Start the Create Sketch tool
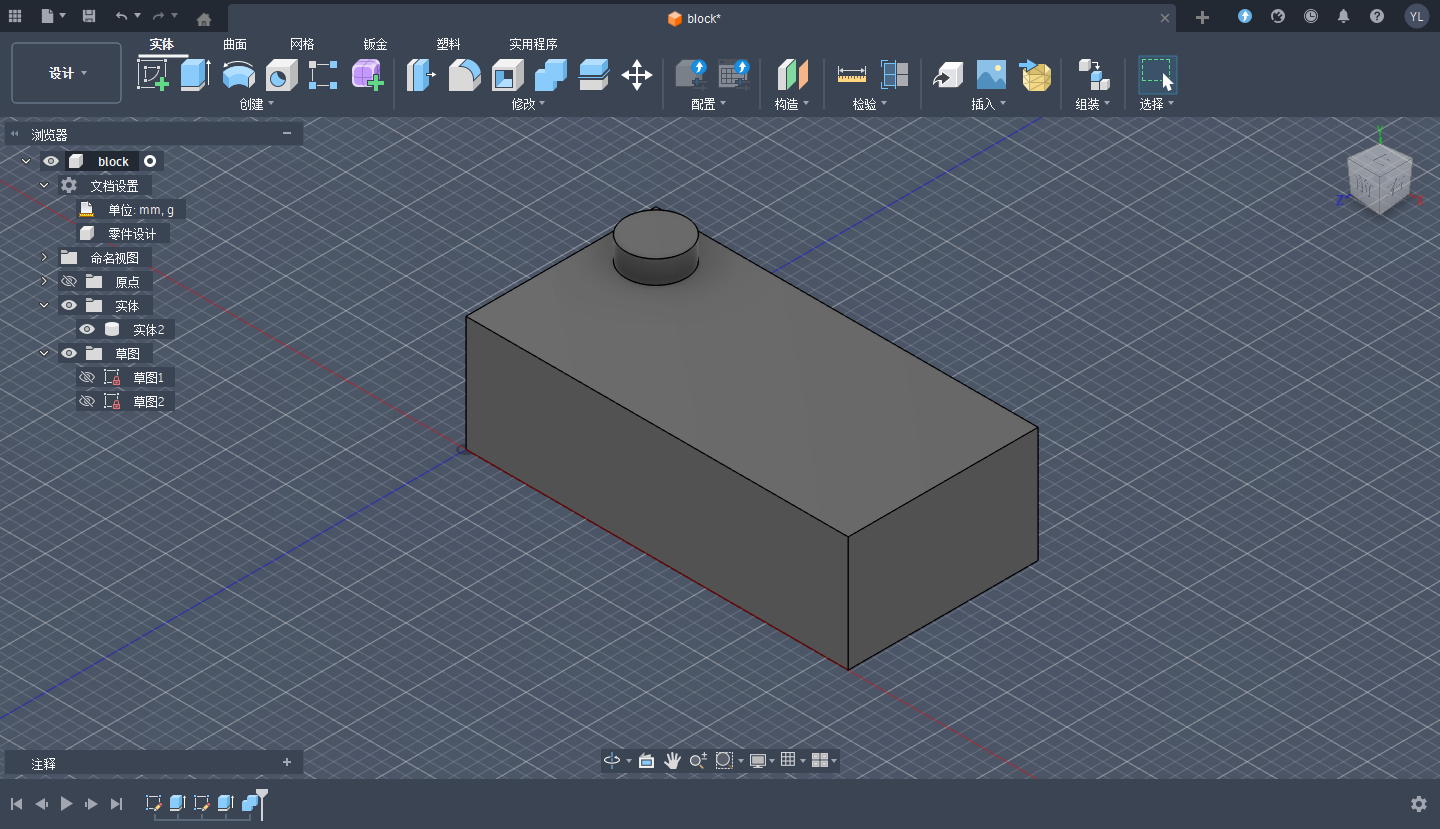Screen dimensions: 1440x829 point(153,75)
